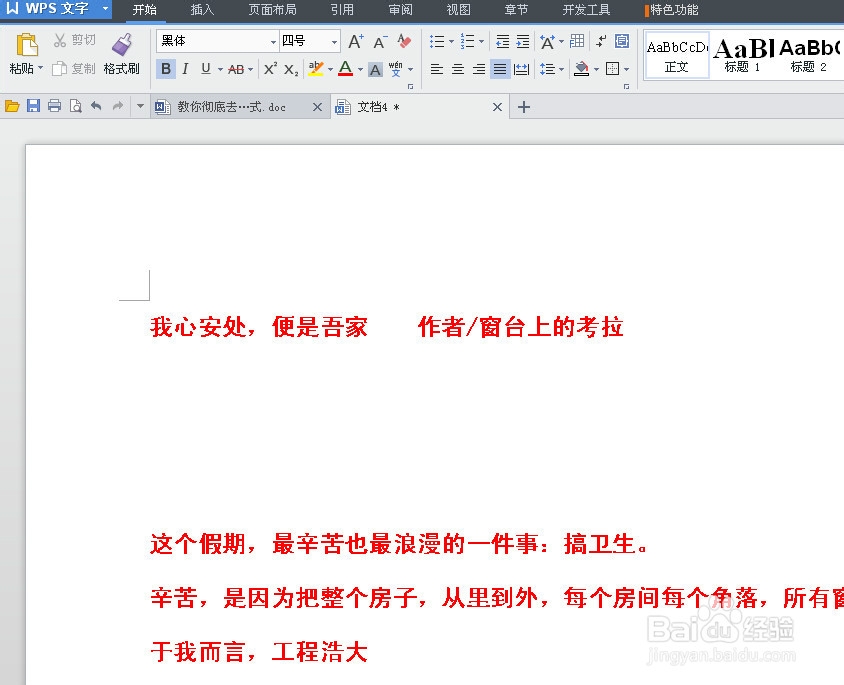
Task: Toggle strikethrough formatting
Action: [236, 69]
